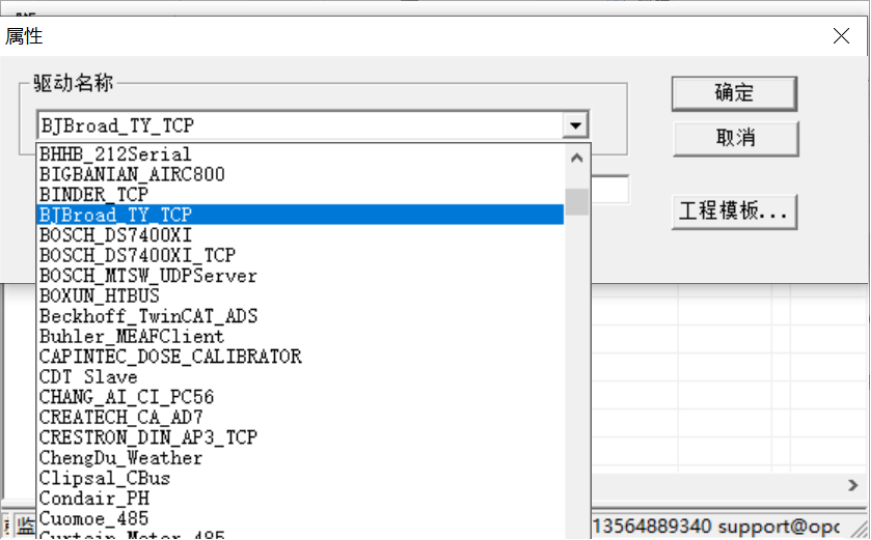
Task: Select BOXUN_HTBUS driver
Action: [x=300, y=296]
